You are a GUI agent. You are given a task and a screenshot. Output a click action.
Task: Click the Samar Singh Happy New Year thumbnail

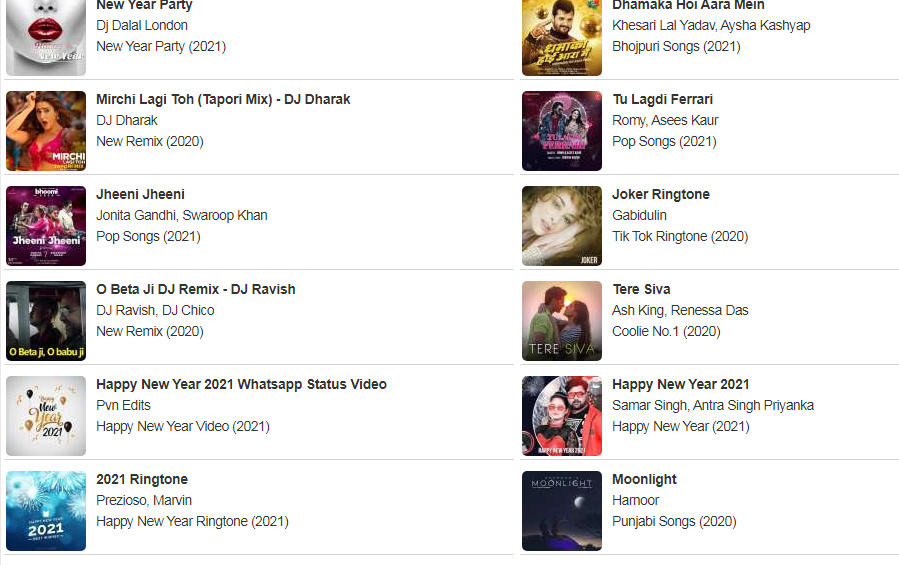562,416
